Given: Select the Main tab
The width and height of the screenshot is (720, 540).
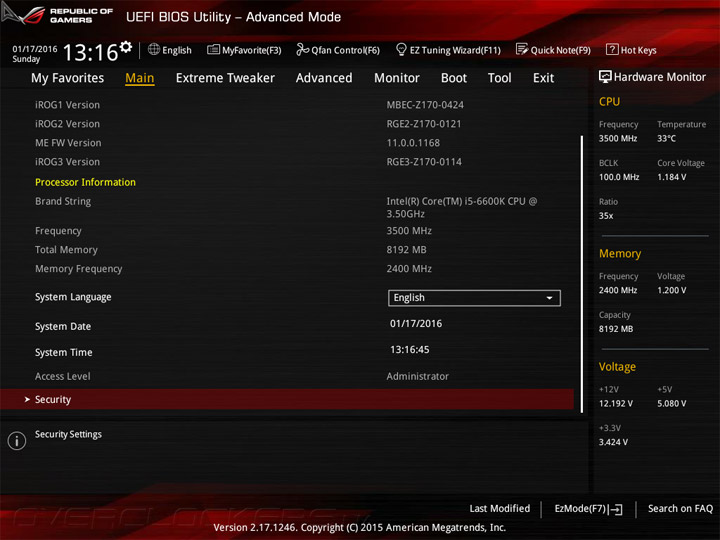Looking at the screenshot, I should (140, 78).
